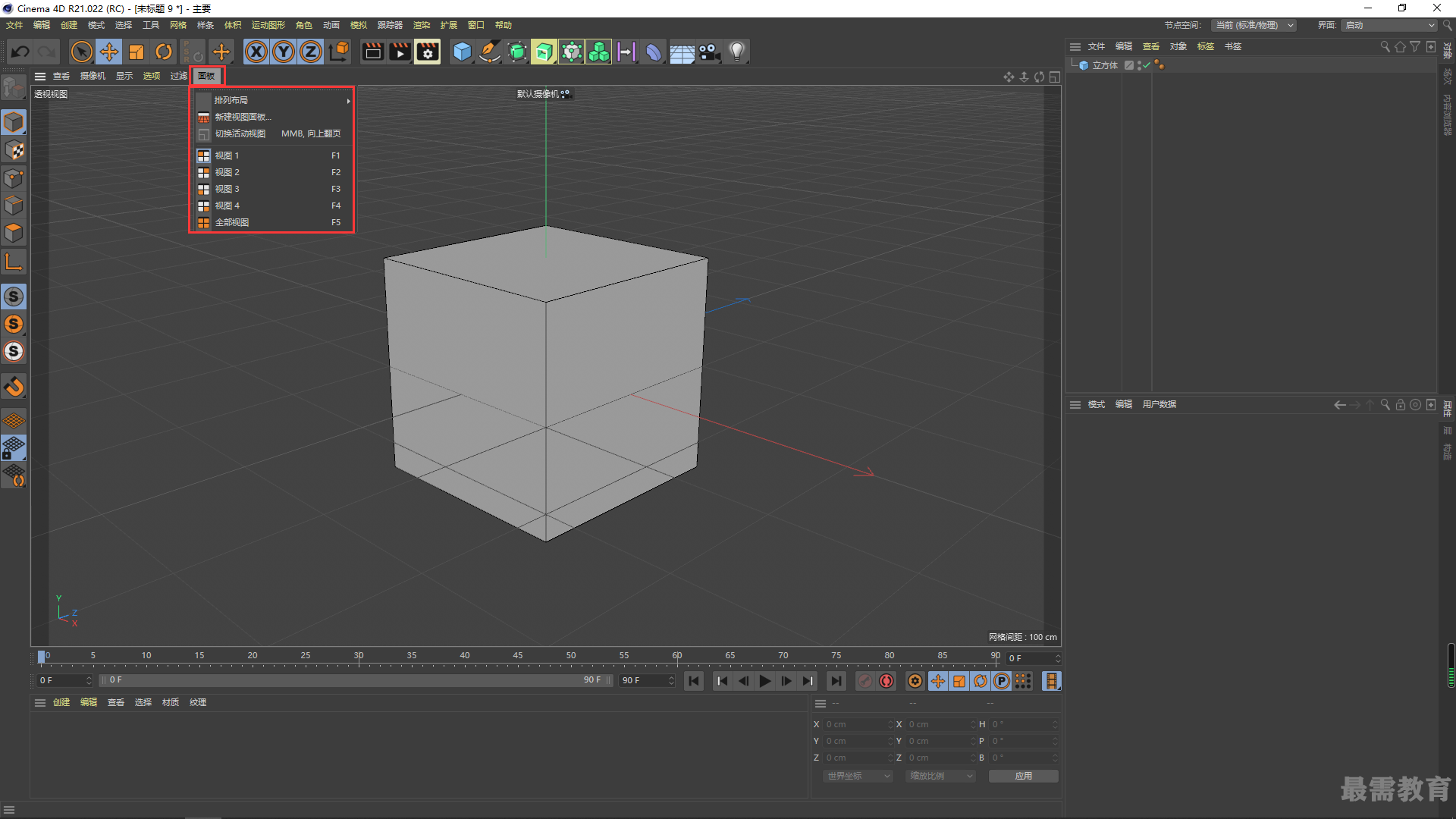Click the 应用 button
The height and width of the screenshot is (819, 1456).
[1023, 776]
